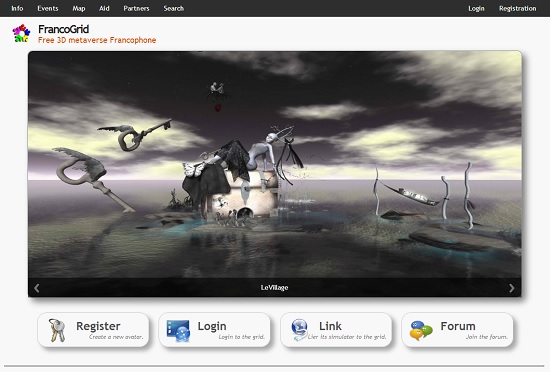Click the LeVillage slideshow caption
Image resolution: width=550 pixels, height=372 pixels.
[274, 288]
